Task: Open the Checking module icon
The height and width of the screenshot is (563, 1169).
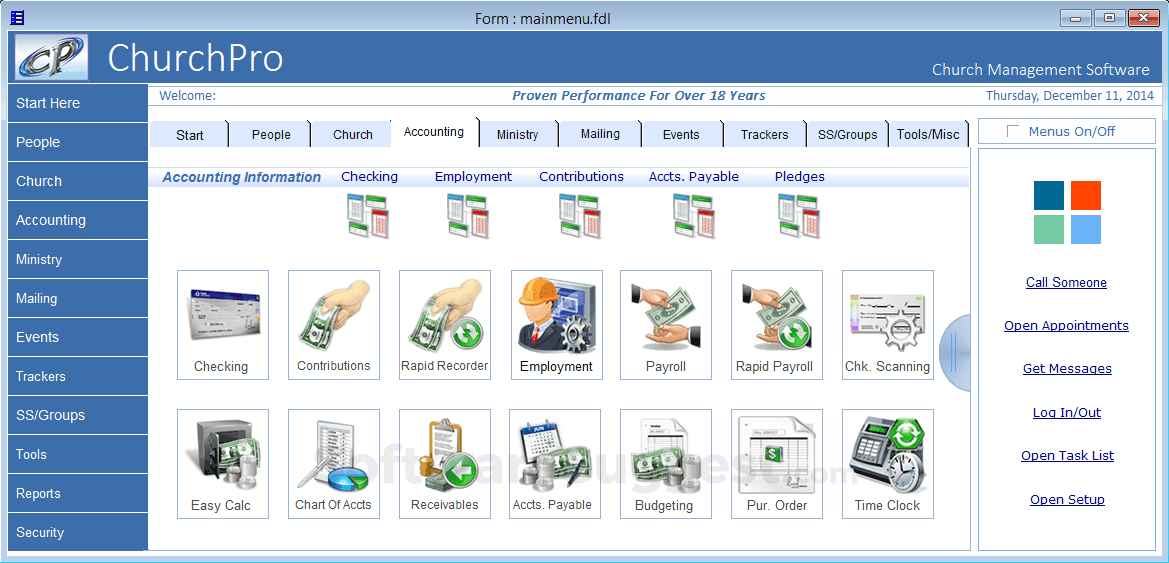Action: click(222, 325)
